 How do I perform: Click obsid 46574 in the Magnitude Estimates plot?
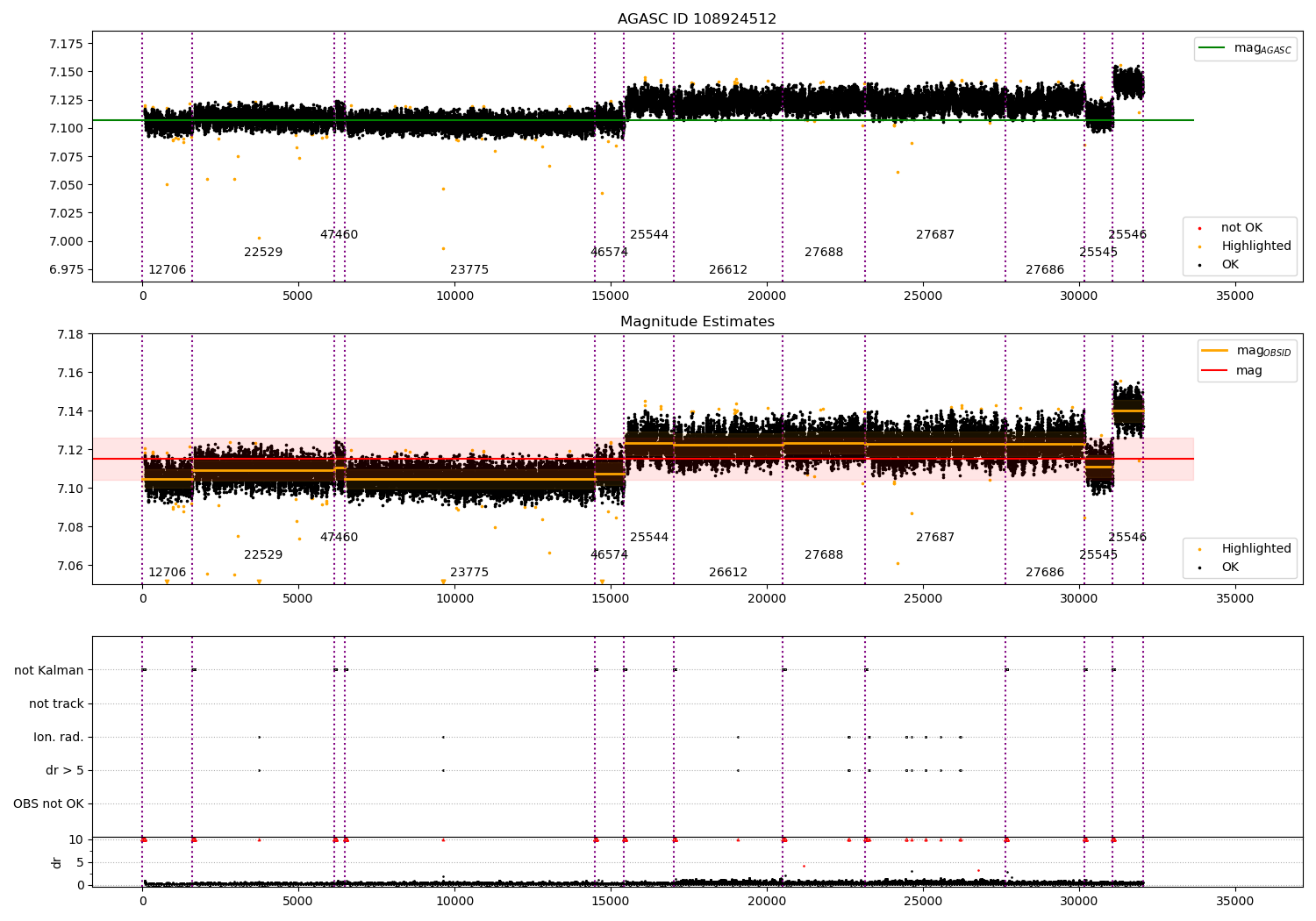(x=609, y=555)
